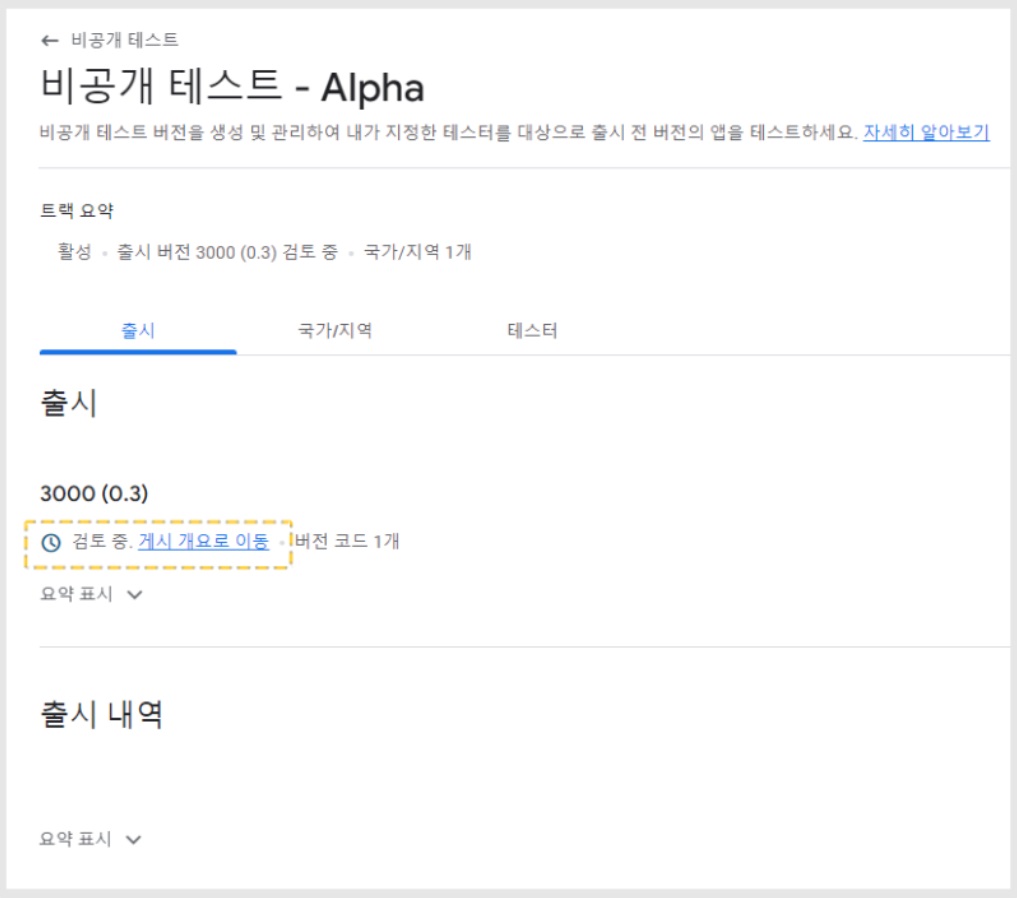Click the back arrow icon beside 비공개 테스트
Screen dimensions: 1017x898
pos(50,41)
